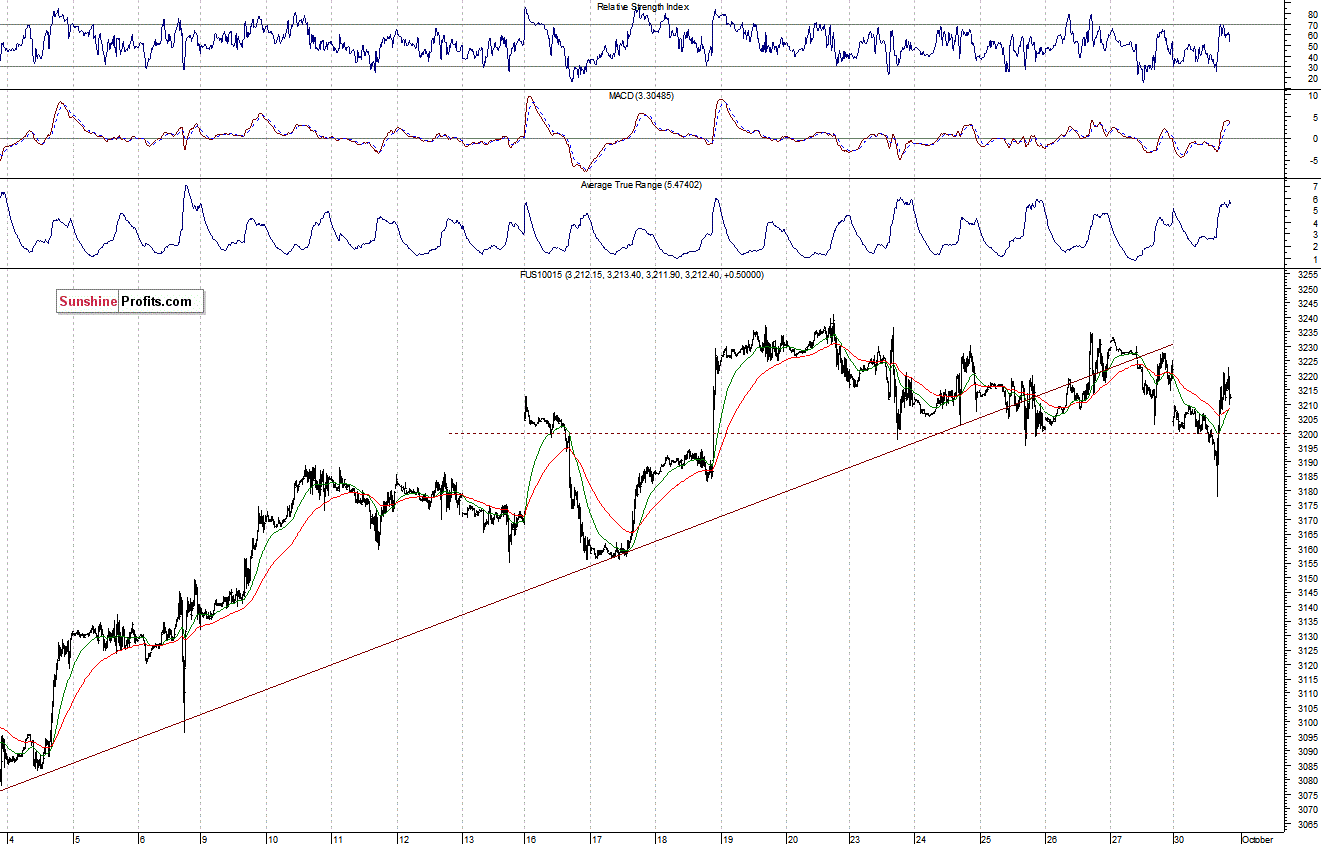Click date axis label 16
This screenshot has height=844, width=1321.
click(x=532, y=839)
